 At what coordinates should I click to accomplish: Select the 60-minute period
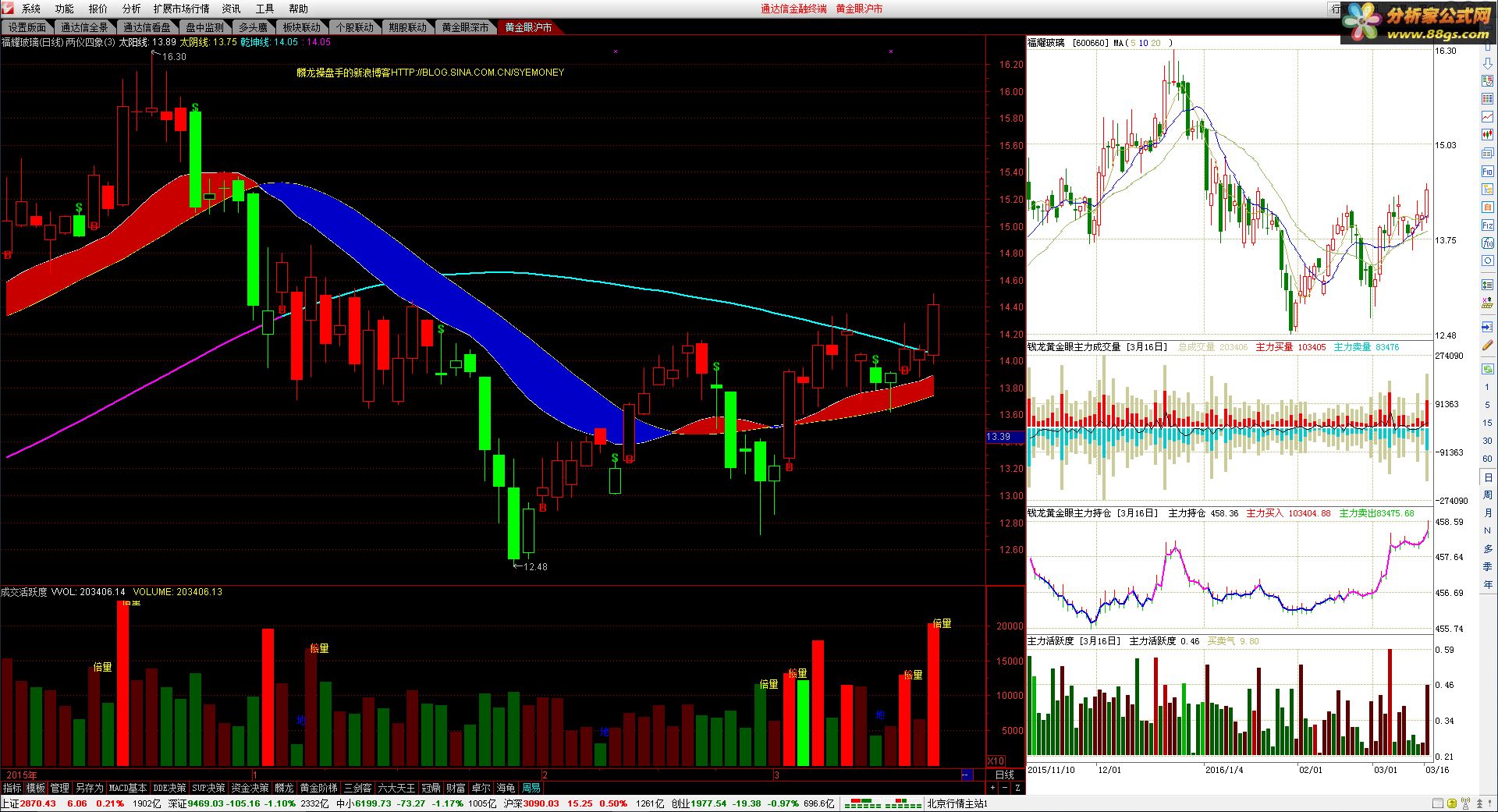(x=1487, y=459)
